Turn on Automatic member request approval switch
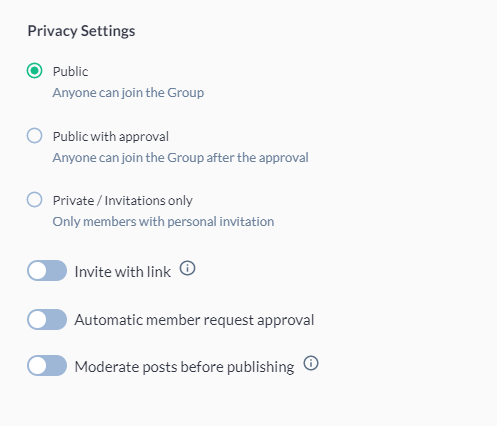This screenshot has height=426, width=497. click(x=47, y=319)
